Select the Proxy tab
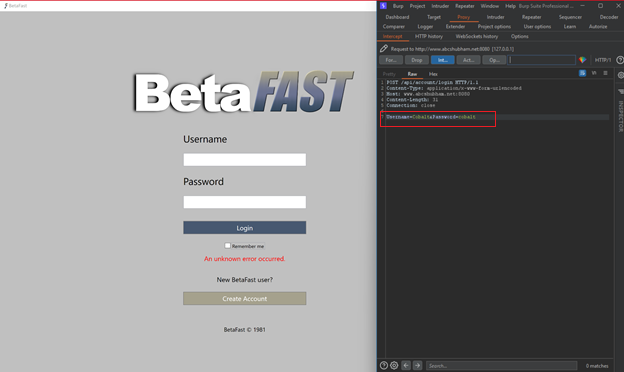Viewport: 624px width, 372px height. pos(463,17)
